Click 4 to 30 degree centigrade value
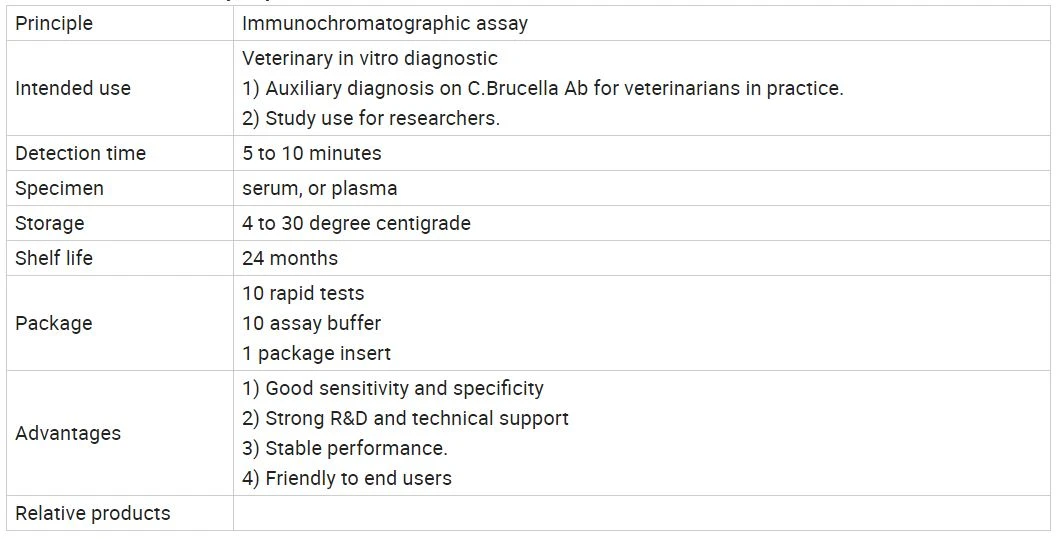Viewport: 1057px width, 539px height. tap(357, 223)
